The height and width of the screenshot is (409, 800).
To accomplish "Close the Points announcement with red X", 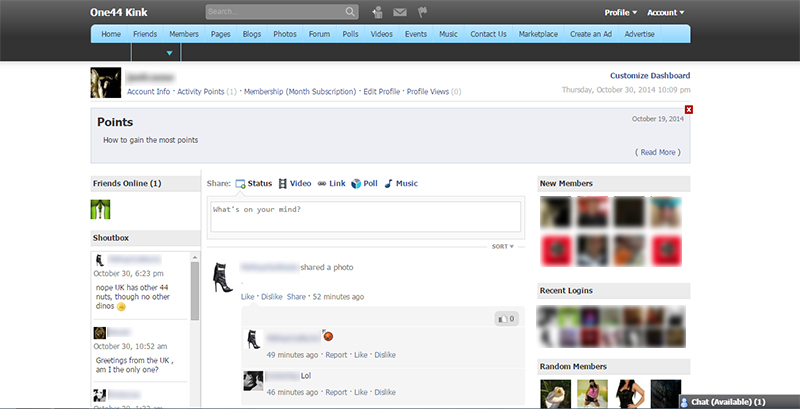I will 689,109.
